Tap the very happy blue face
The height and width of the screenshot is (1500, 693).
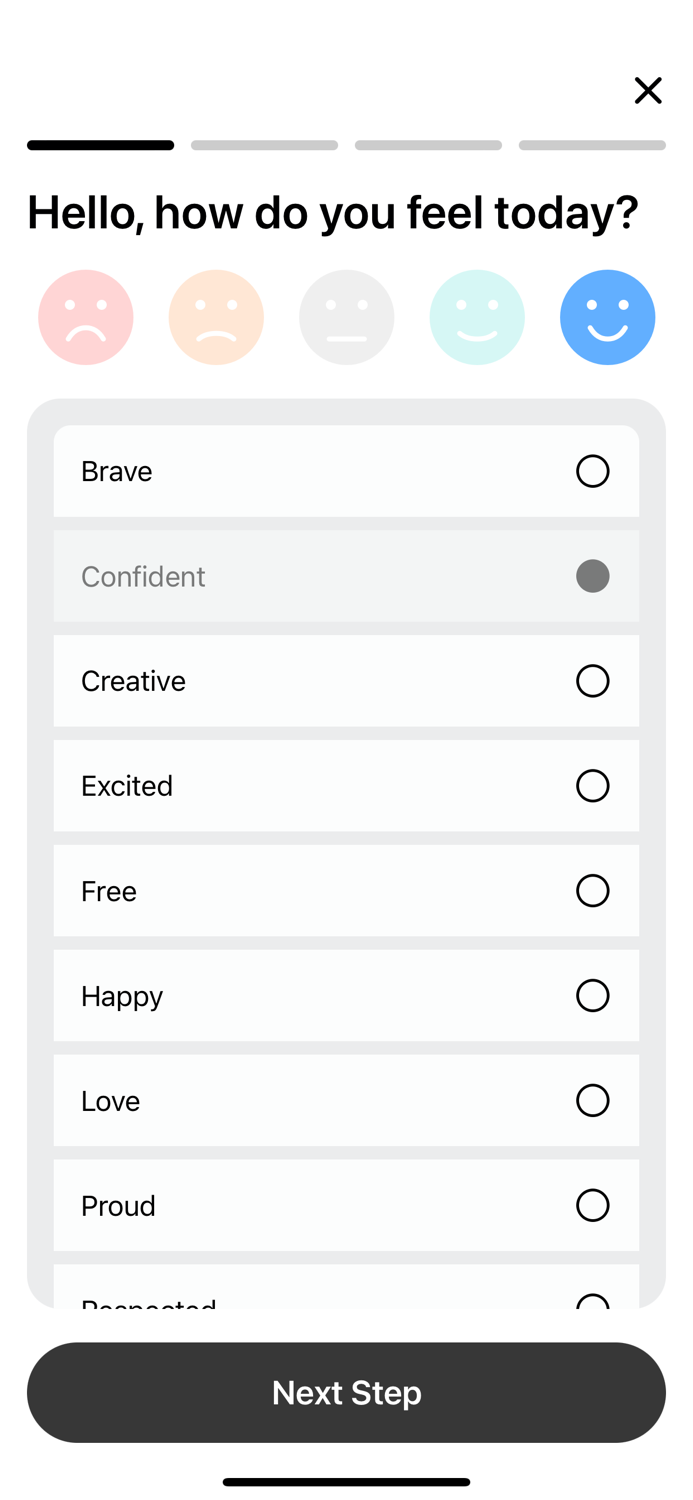tap(607, 317)
